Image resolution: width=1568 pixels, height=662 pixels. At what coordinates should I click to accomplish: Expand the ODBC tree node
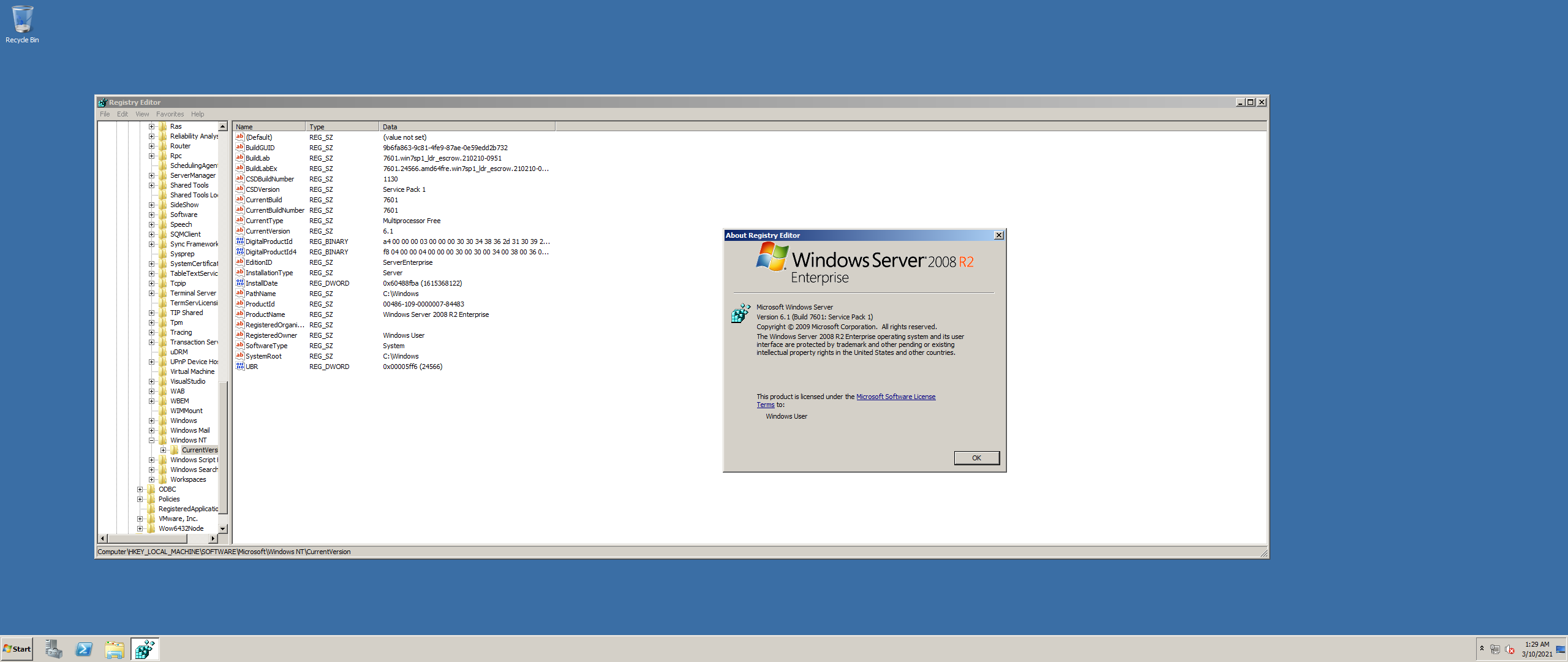pyautogui.click(x=140, y=489)
